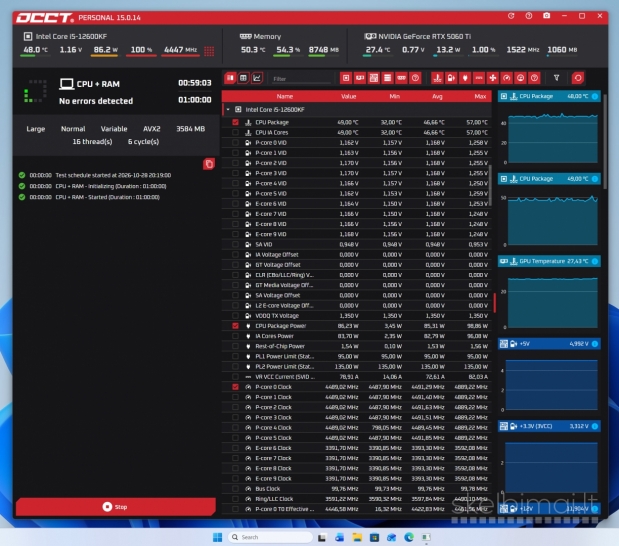Click the refresh icon in title bar
619x546 pixels.
[x=511, y=16]
